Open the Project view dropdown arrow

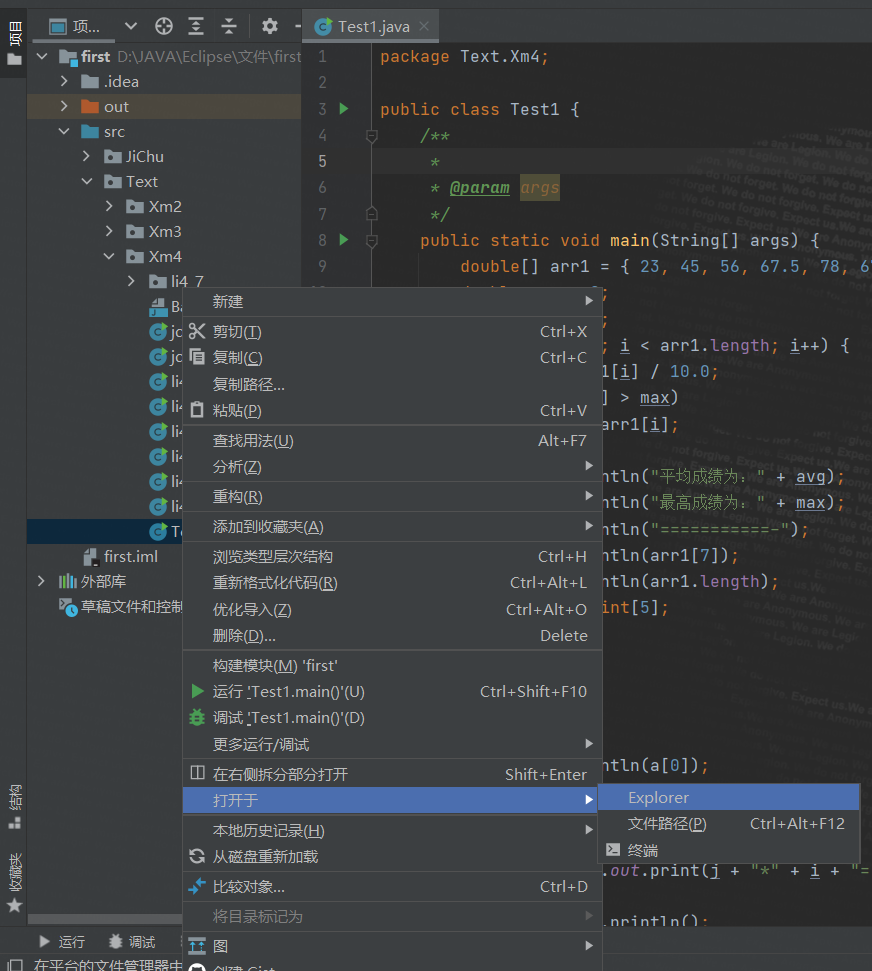coord(130,26)
